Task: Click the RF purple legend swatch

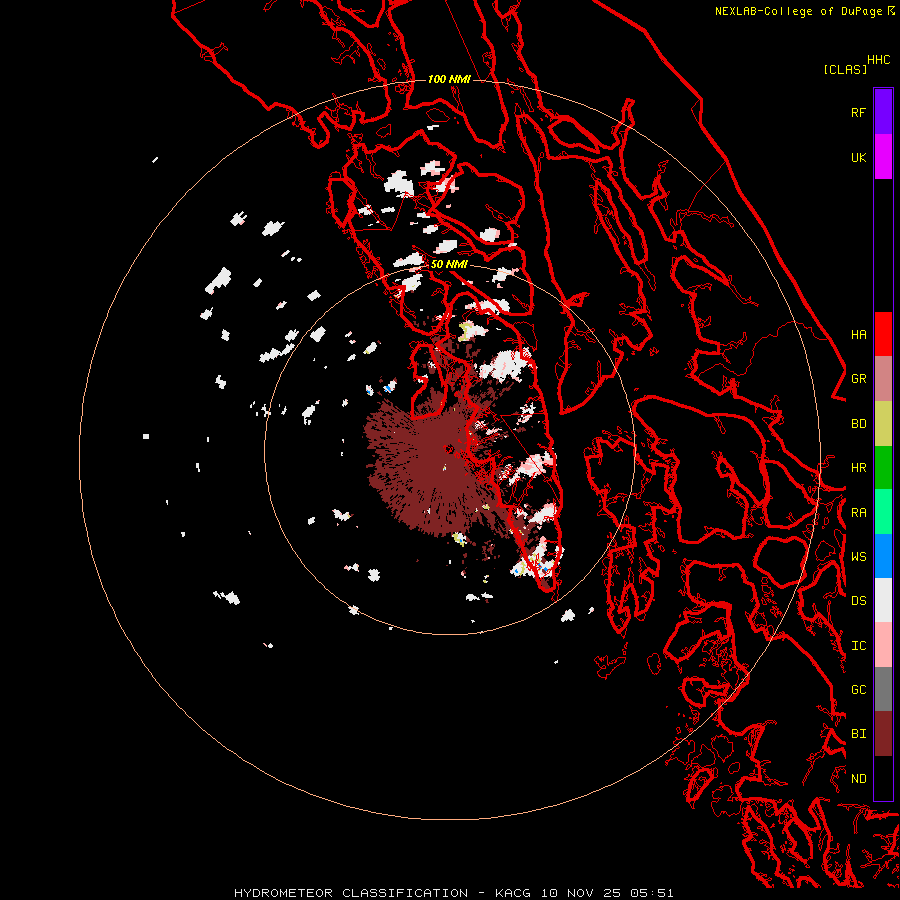Action: click(x=883, y=112)
